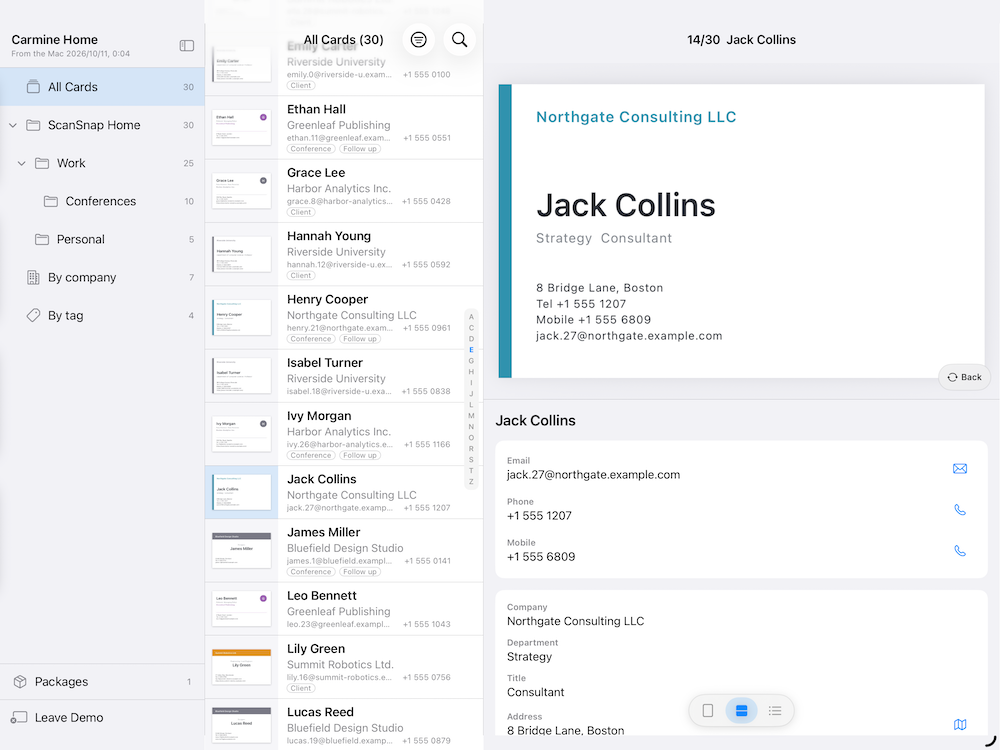
Task: Click Follow up tag on Henry Cooper
Action: (360, 339)
